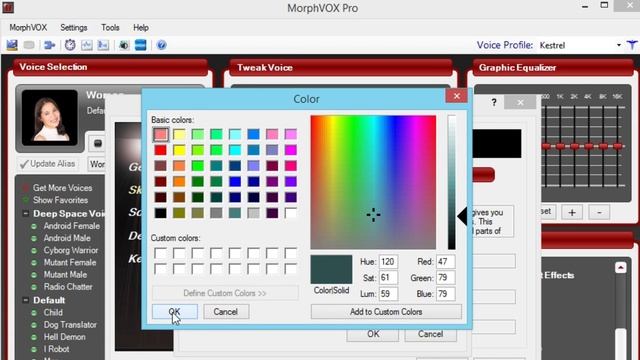640x360 pixels.
Task: Click the plus button under Graphic Equalizer
Action: (572, 212)
